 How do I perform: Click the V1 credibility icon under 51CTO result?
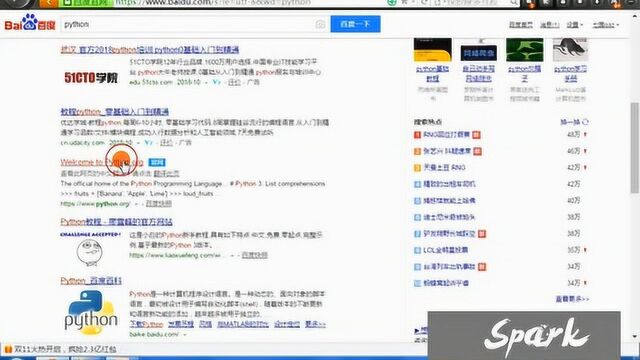[216, 82]
